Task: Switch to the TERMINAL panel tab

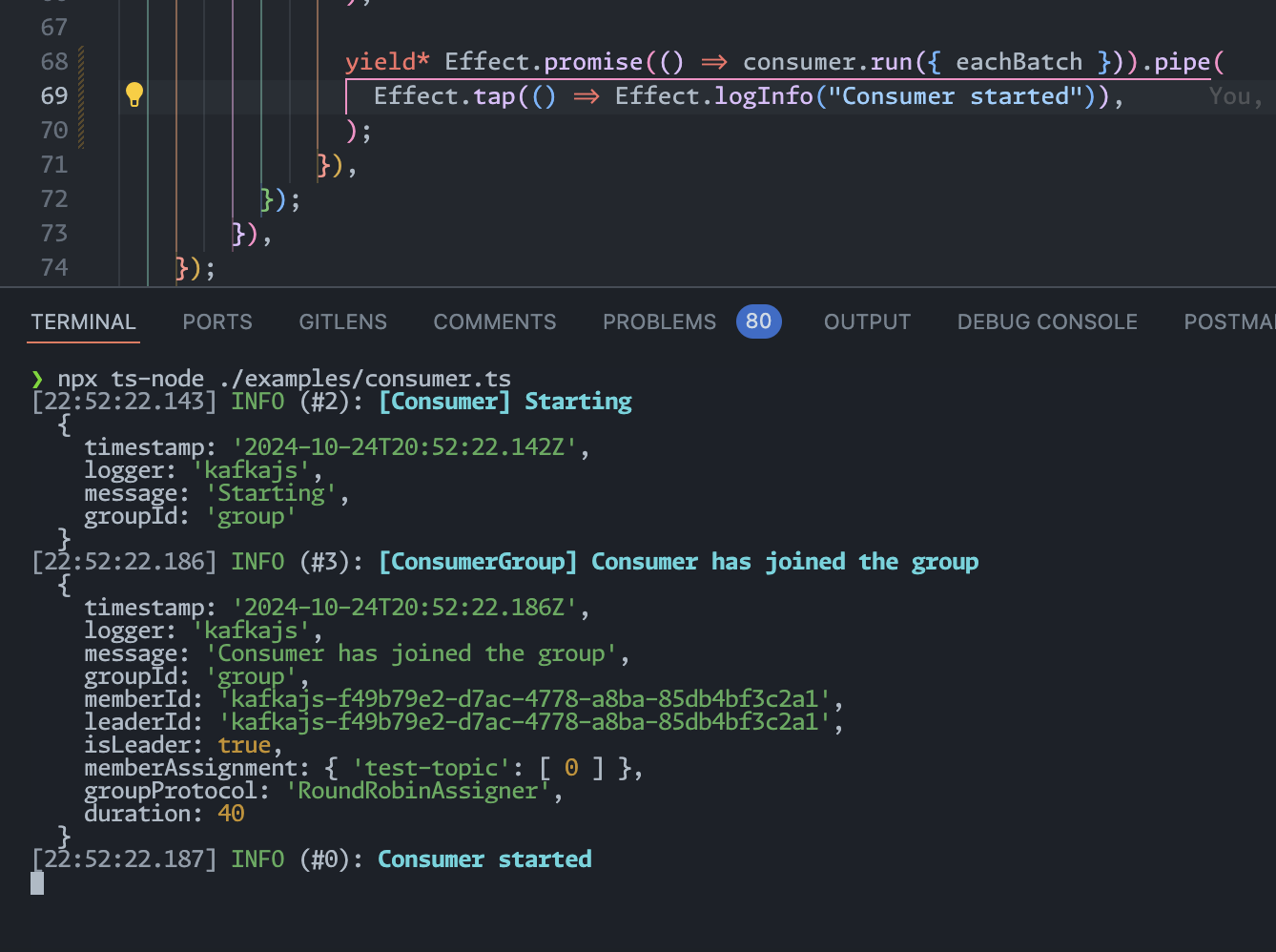Action: point(84,322)
